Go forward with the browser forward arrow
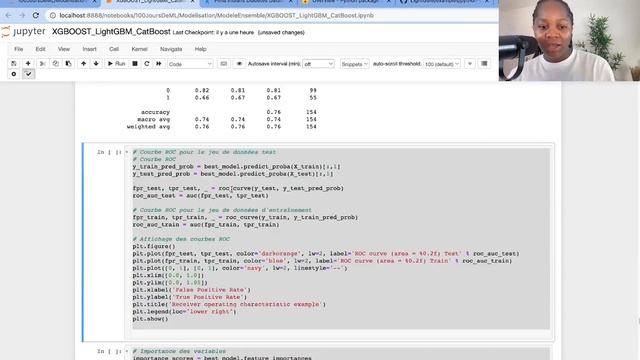This screenshot has width=640, height=360. tap(22, 16)
